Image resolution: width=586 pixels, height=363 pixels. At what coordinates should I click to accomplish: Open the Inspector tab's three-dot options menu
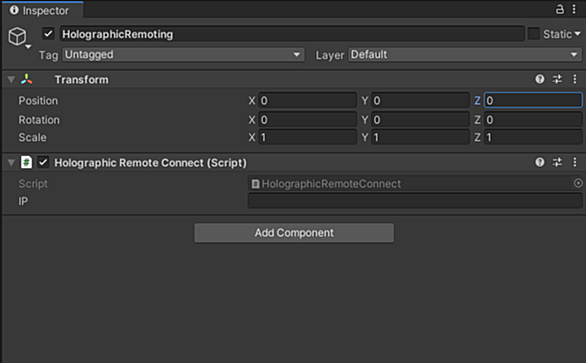point(574,9)
